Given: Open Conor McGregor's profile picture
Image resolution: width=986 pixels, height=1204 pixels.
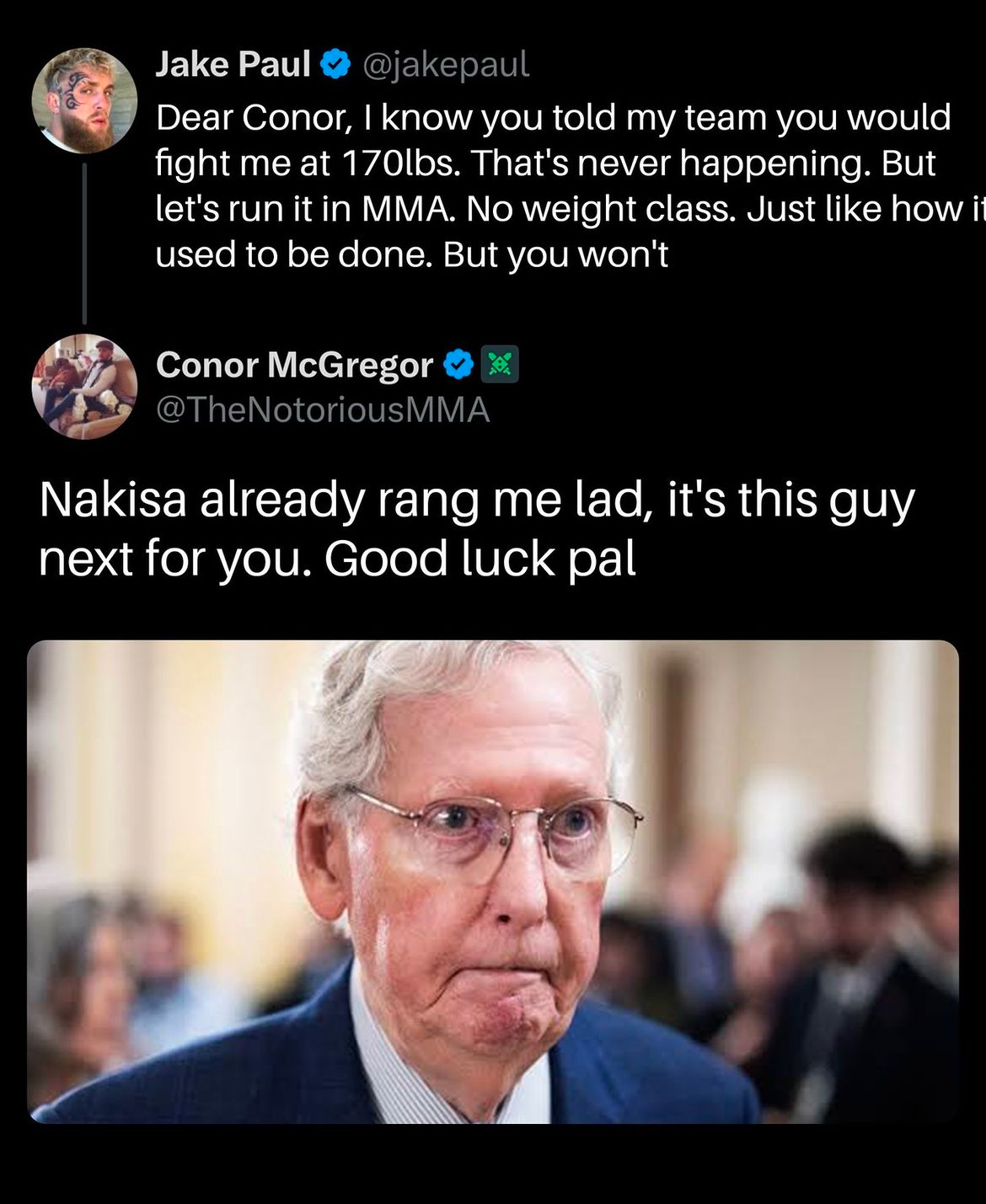Looking at the screenshot, I should pos(84,387).
